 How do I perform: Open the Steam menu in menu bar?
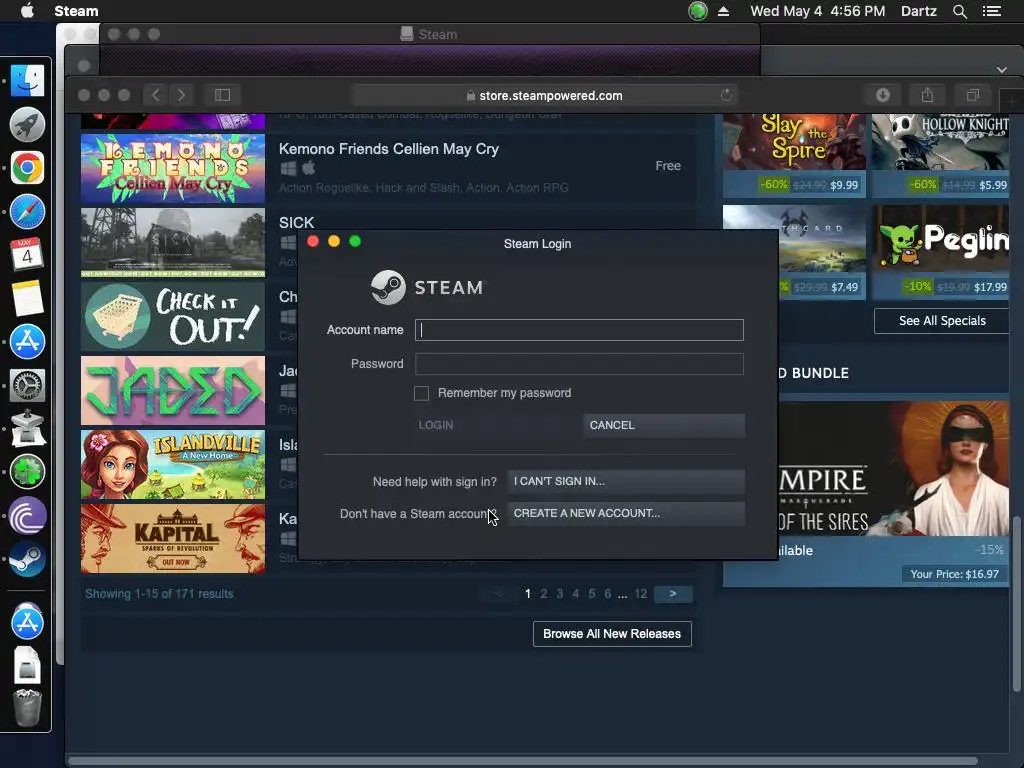pyautogui.click(x=76, y=11)
